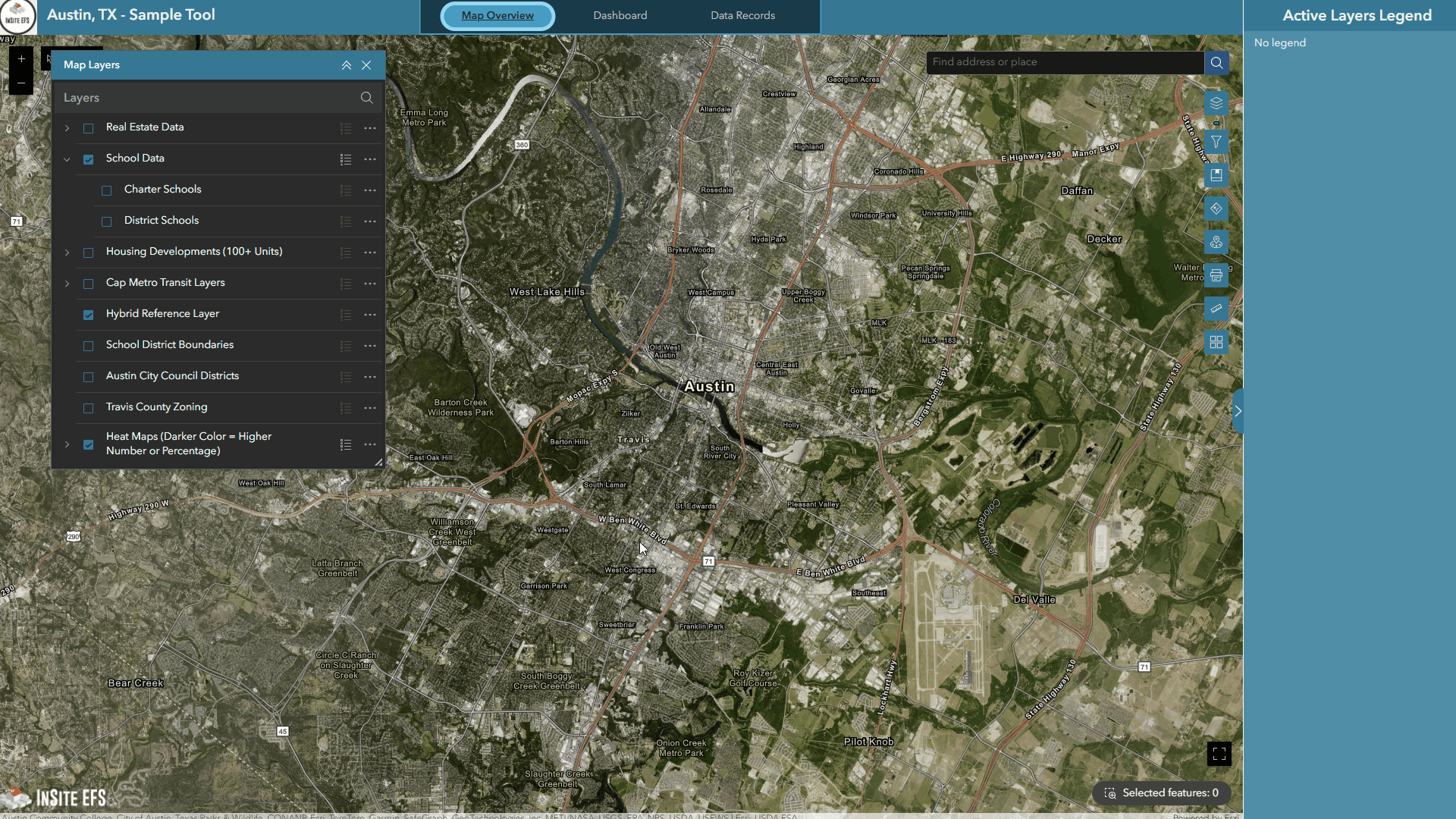Switch to the Map Overview tab
The width and height of the screenshot is (1456, 819).
coord(497,16)
